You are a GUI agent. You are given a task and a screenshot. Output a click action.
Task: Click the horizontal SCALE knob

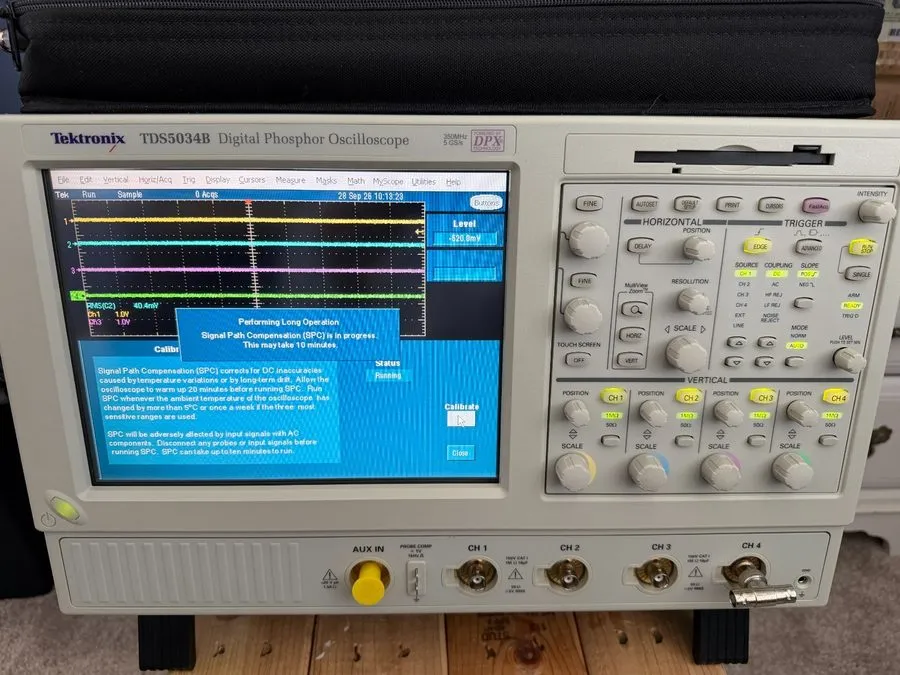point(685,354)
